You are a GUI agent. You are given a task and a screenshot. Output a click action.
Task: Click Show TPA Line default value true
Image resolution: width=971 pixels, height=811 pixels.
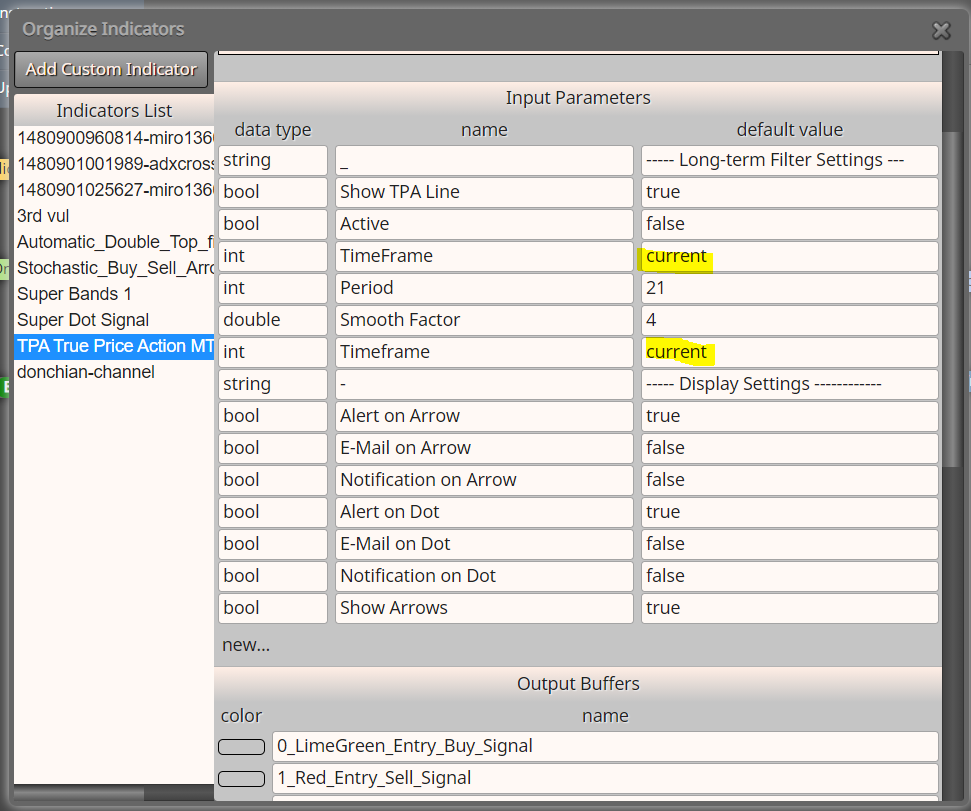[790, 192]
